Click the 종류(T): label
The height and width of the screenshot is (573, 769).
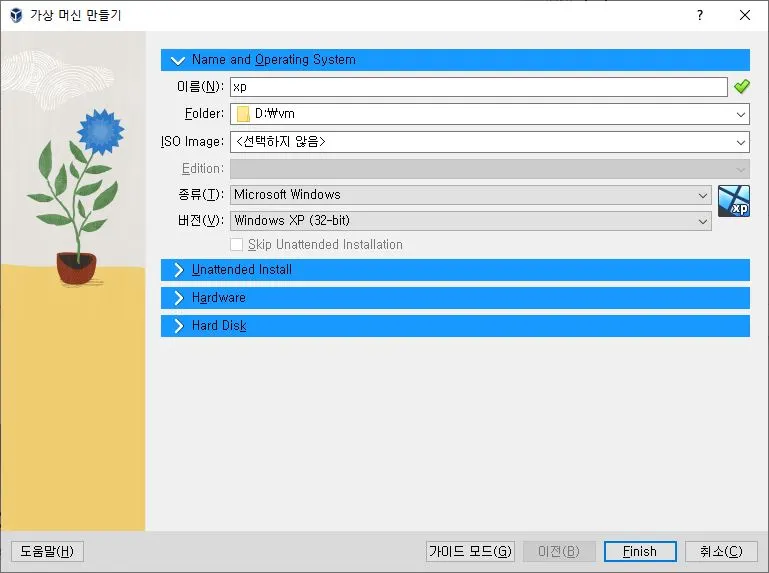201,195
